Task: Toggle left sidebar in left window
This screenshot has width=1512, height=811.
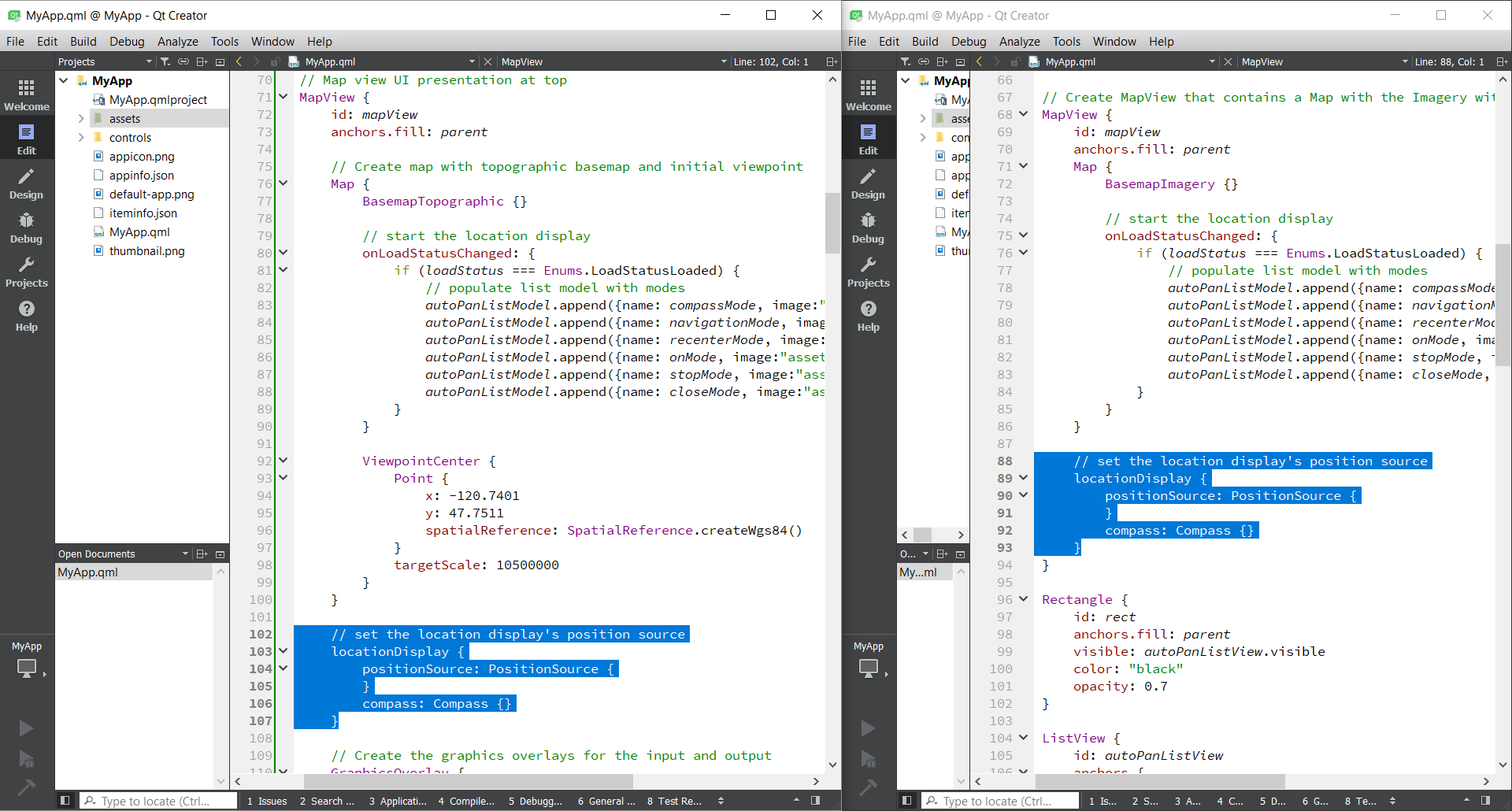Action: click(x=65, y=801)
